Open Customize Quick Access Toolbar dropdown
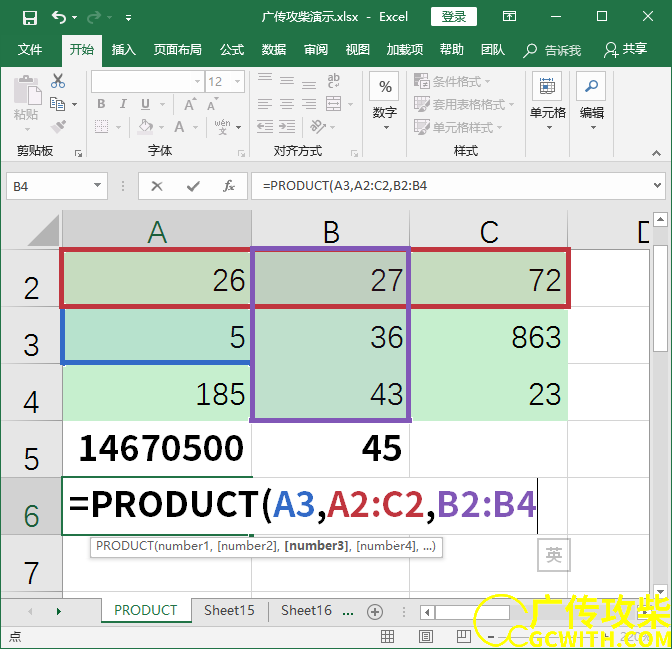Screen dimensions: 672x649 pyautogui.click(x=128, y=18)
